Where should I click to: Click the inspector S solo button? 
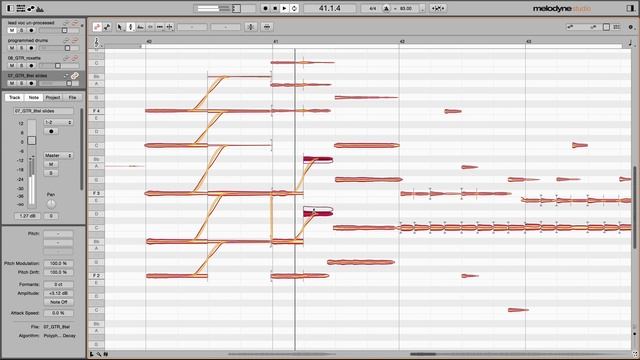click(51, 173)
